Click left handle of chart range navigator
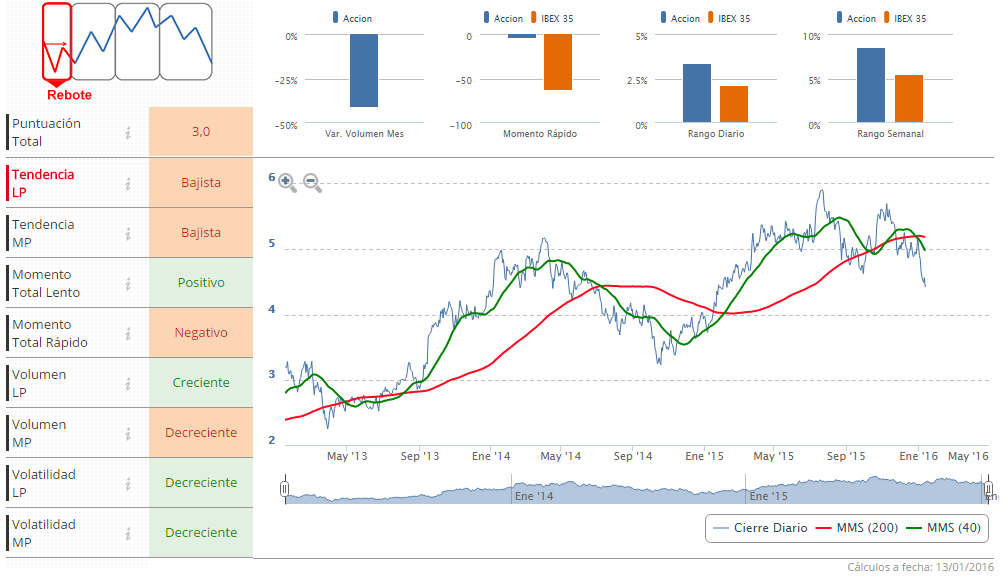1003x578 pixels. (285, 489)
